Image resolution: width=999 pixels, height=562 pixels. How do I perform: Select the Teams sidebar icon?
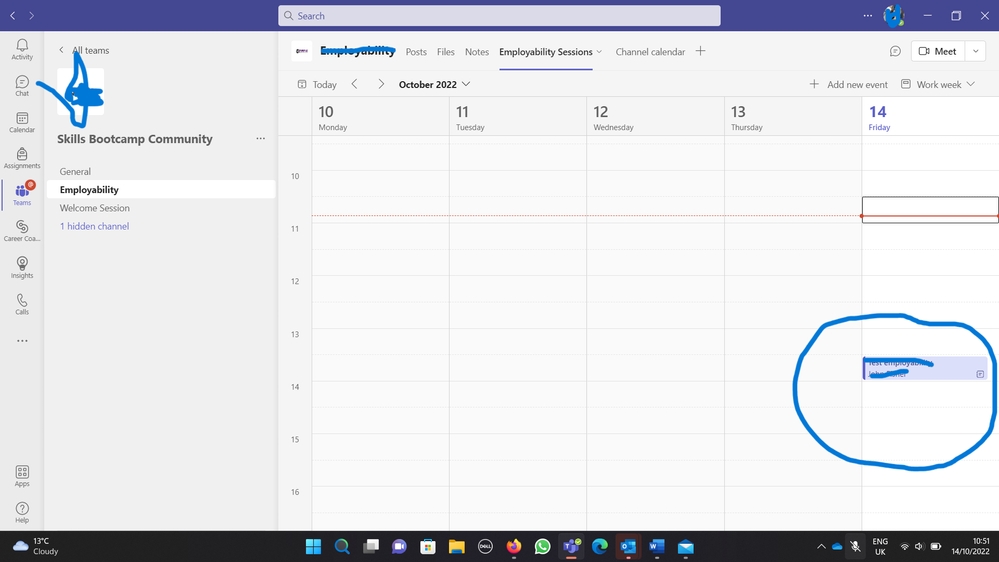[22, 194]
